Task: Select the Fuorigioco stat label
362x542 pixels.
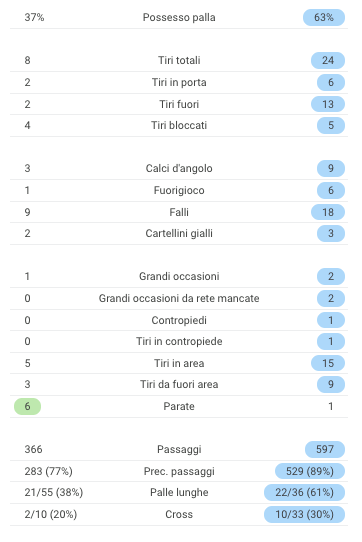Action: coord(179,190)
